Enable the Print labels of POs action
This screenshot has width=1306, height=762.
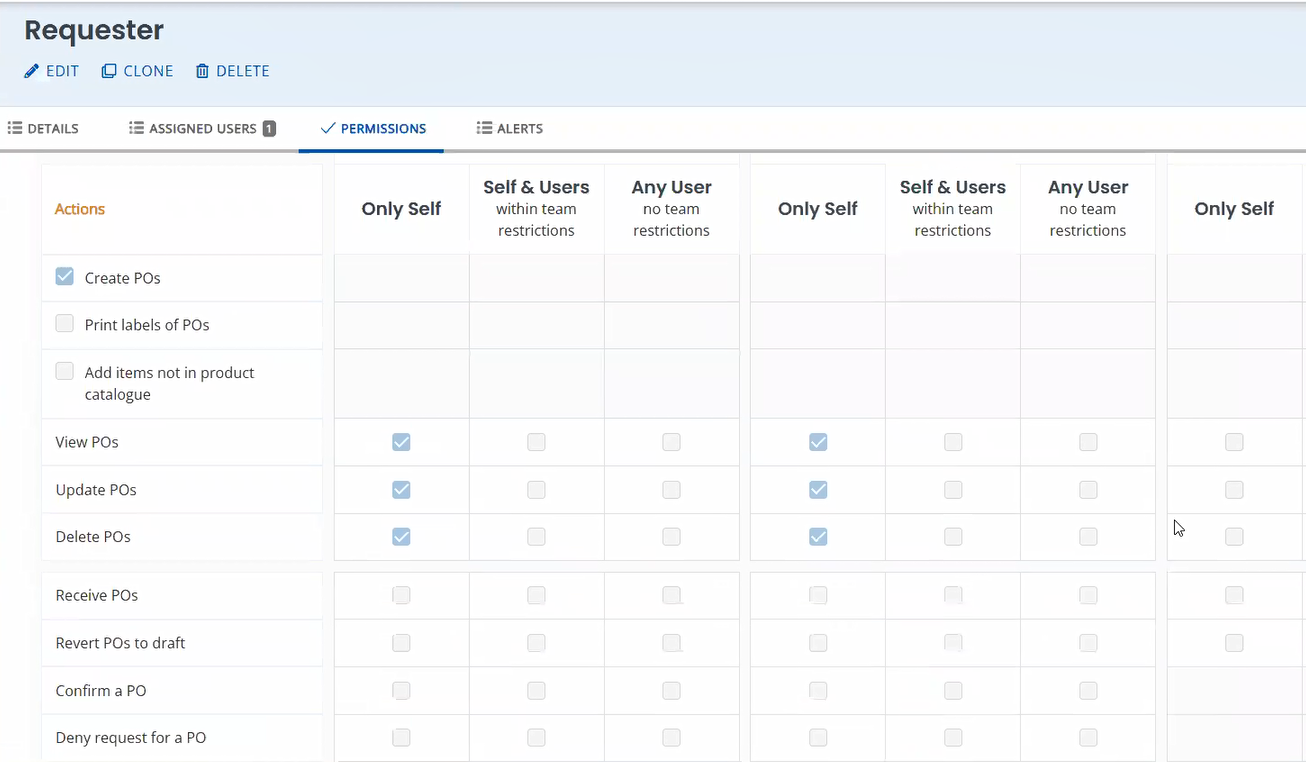point(64,324)
